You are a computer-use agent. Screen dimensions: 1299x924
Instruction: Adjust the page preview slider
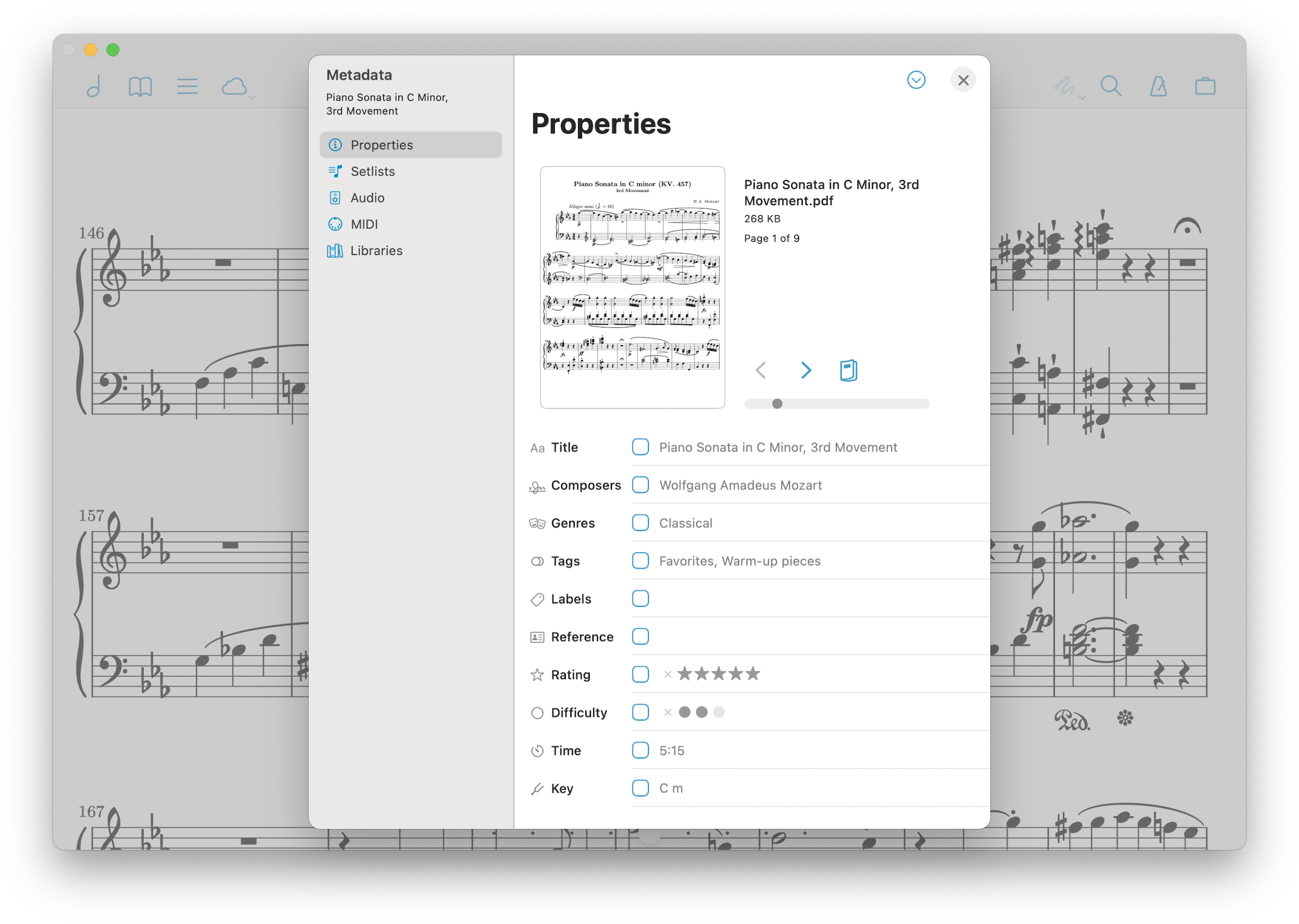(x=836, y=403)
